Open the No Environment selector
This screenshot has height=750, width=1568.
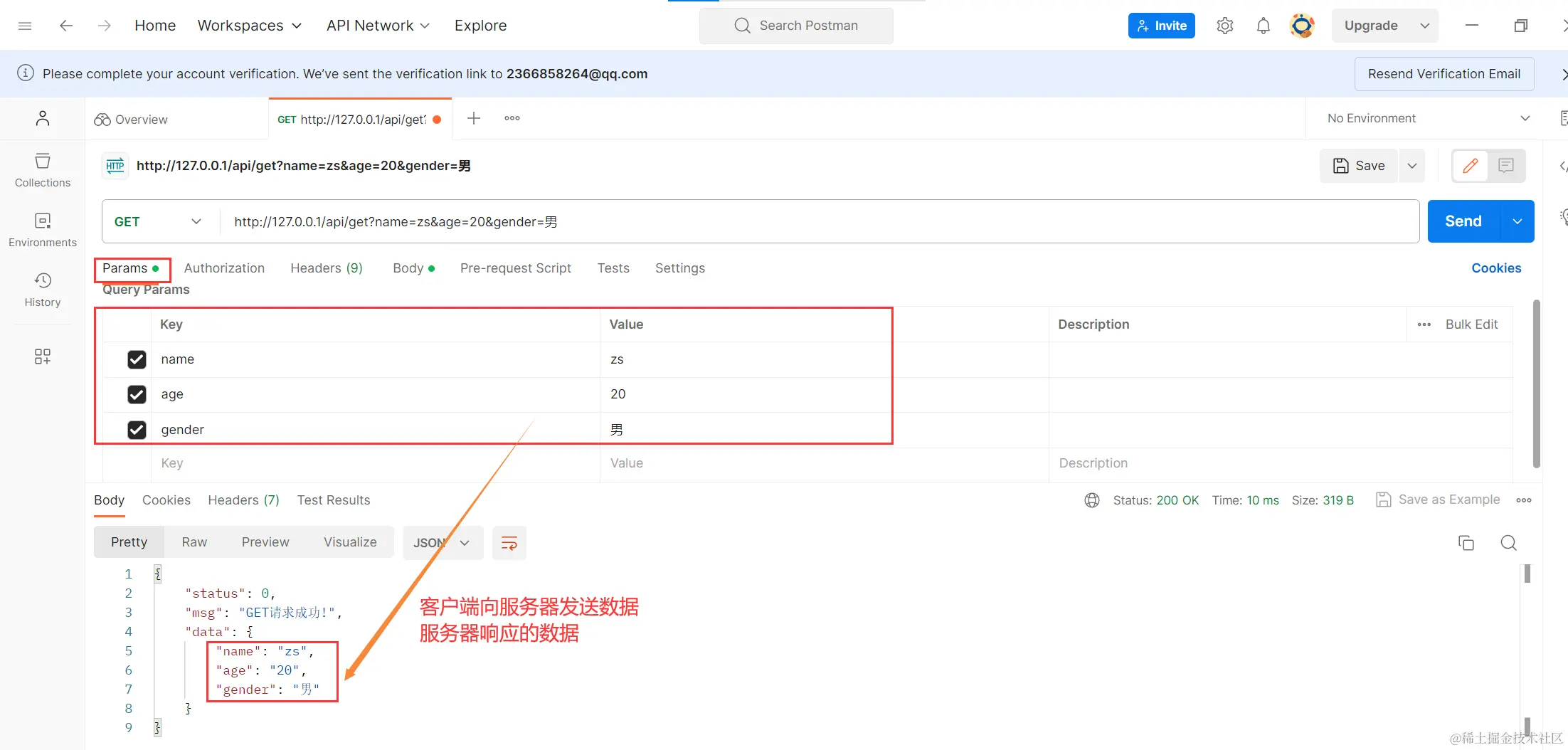pyautogui.click(x=1428, y=118)
